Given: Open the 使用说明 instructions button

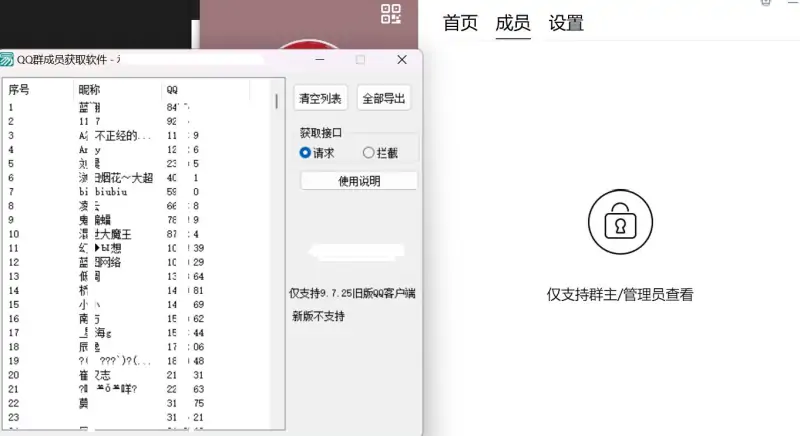Looking at the screenshot, I should 358,181.
